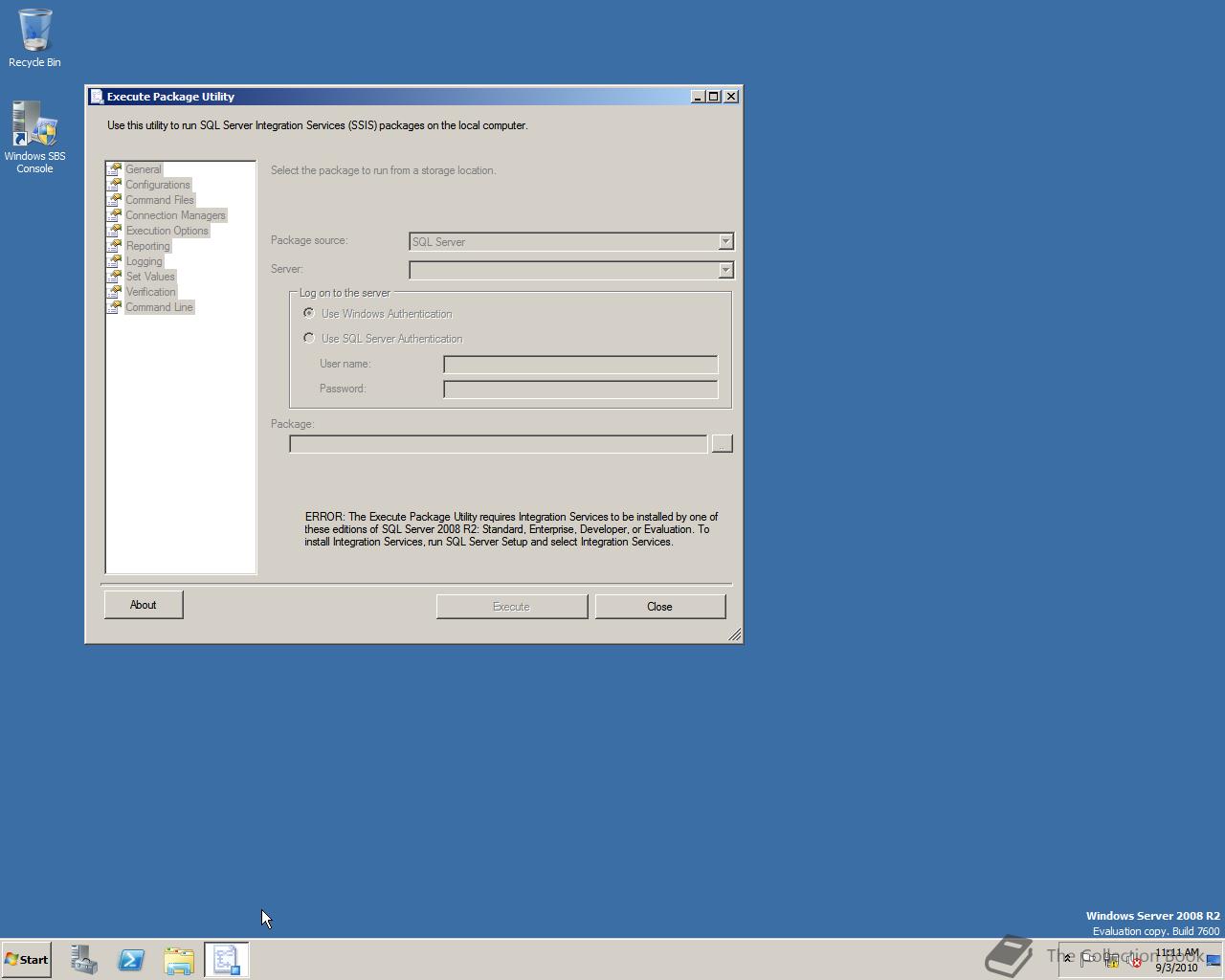Click the ERROR message about Integration Services
The width and height of the screenshot is (1225, 980).
click(x=512, y=529)
